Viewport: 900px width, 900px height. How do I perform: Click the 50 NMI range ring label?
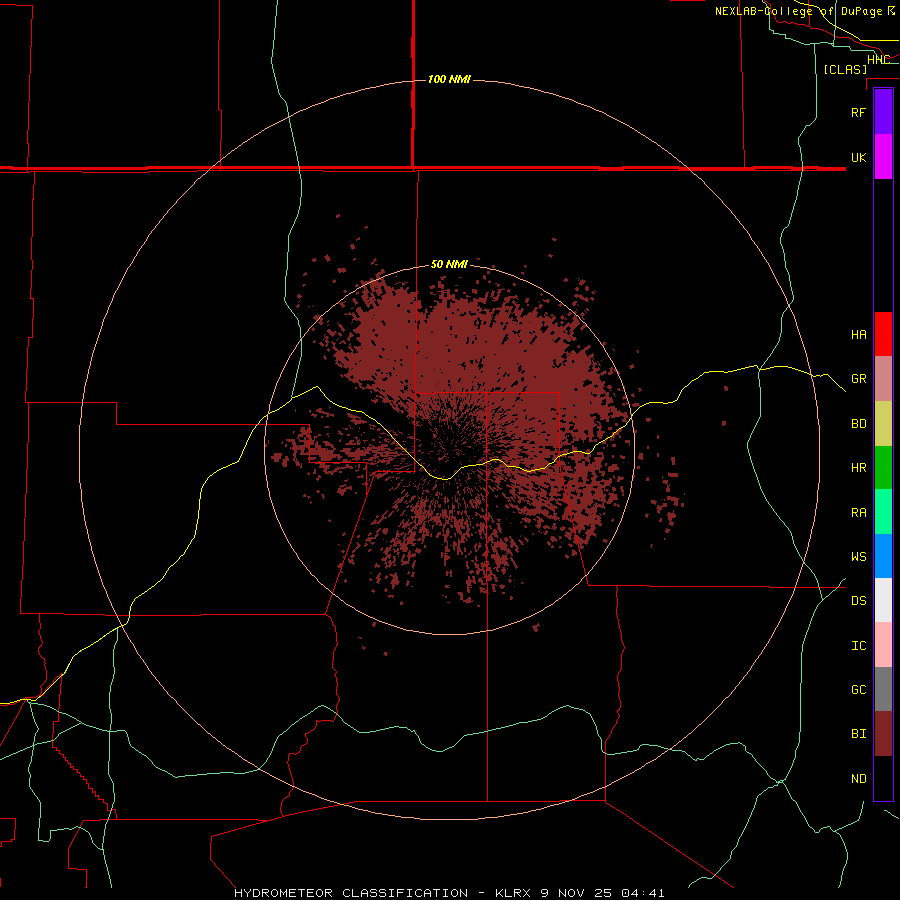click(449, 264)
